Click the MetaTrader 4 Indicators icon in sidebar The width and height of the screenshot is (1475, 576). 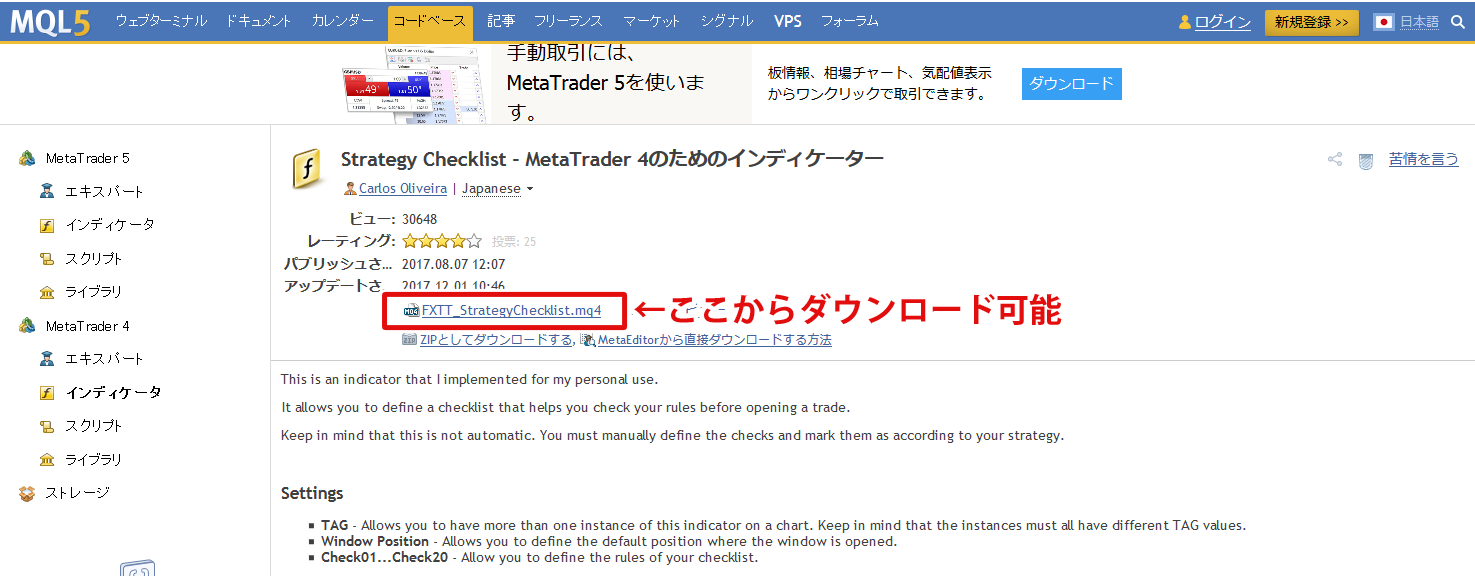46,393
